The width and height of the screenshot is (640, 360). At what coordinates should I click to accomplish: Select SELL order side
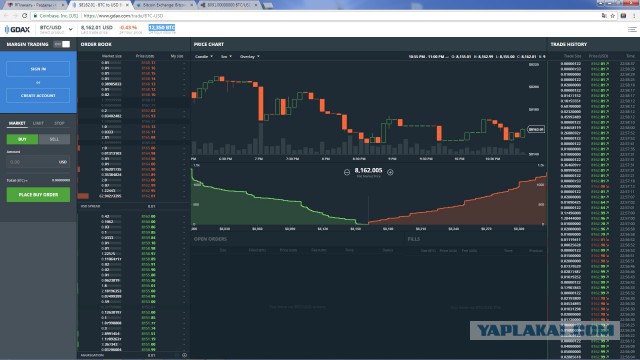[54, 139]
